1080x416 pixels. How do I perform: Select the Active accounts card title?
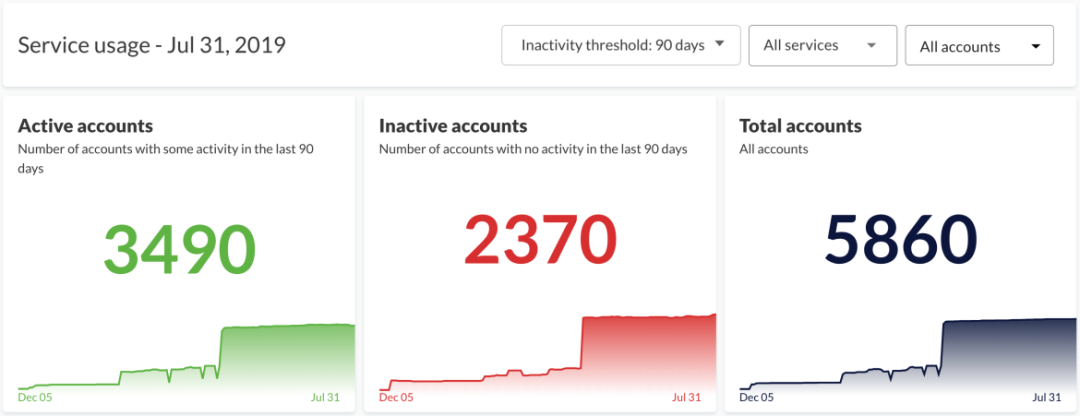(85, 126)
